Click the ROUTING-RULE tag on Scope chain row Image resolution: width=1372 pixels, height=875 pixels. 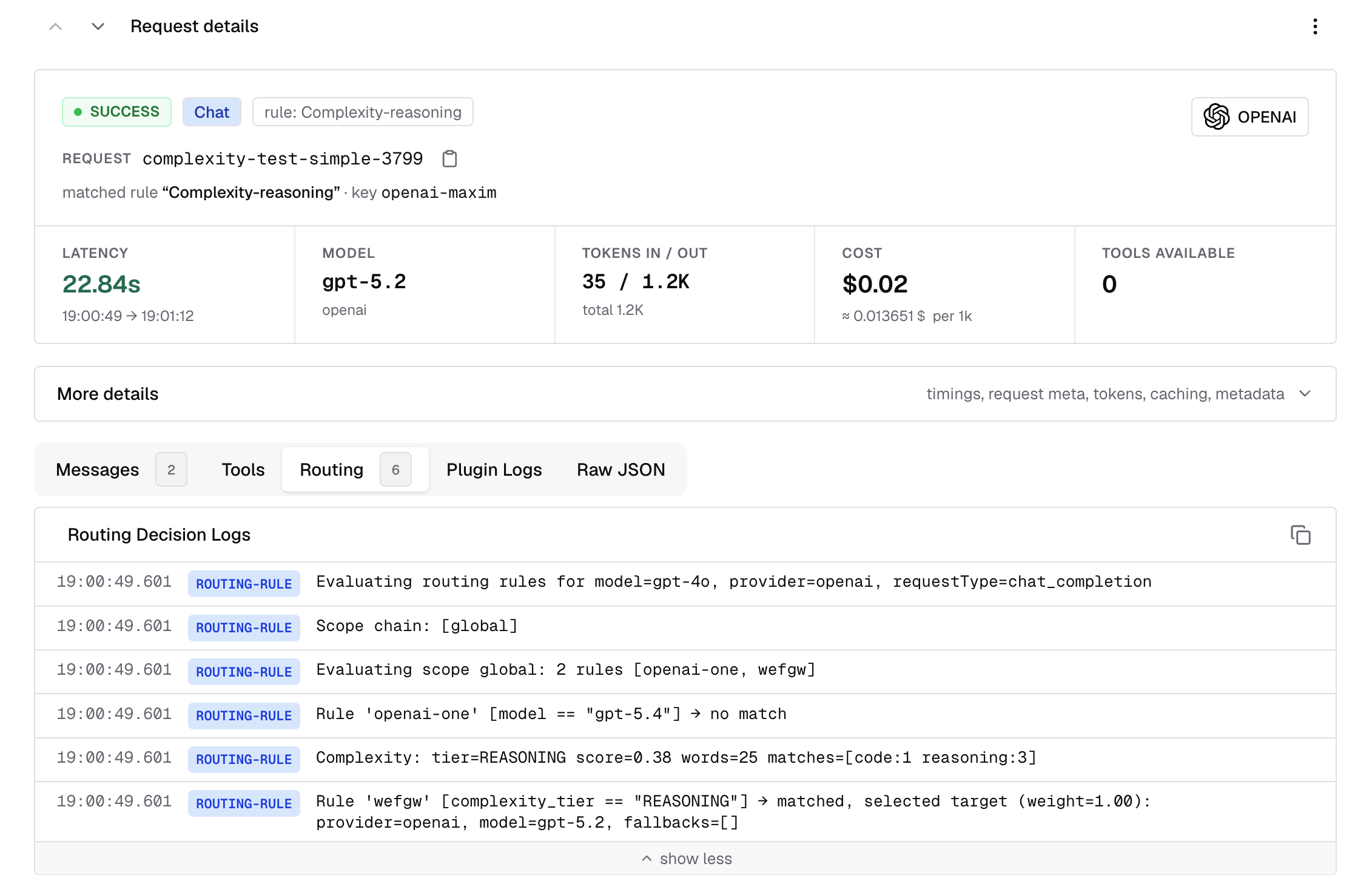pos(244,627)
